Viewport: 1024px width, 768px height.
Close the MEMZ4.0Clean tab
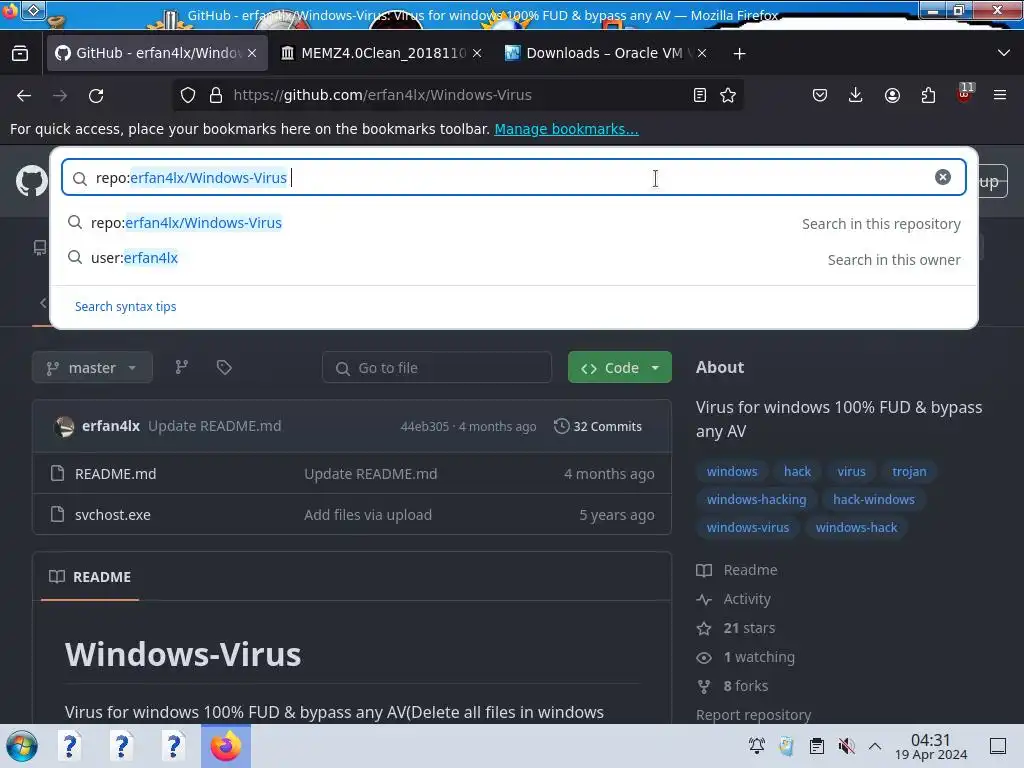(x=477, y=54)
